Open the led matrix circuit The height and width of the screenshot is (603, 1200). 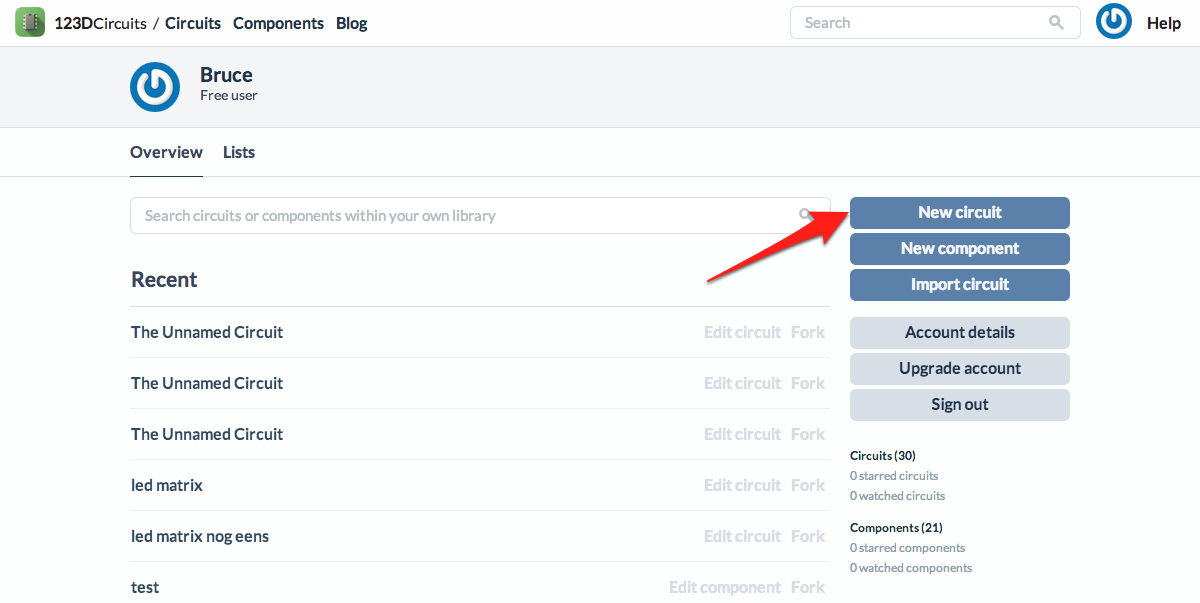pyautogui.click(x=167, y=485)
